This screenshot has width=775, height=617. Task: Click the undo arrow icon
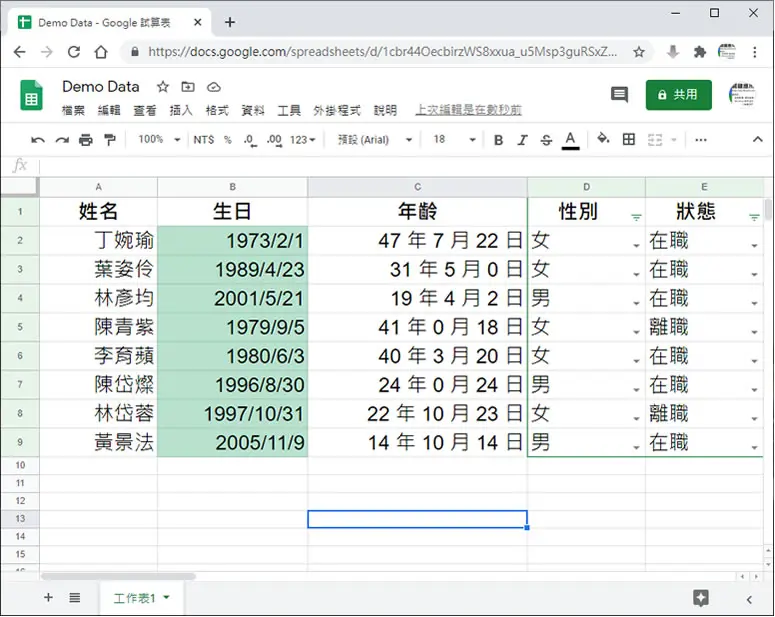point(38,140)
